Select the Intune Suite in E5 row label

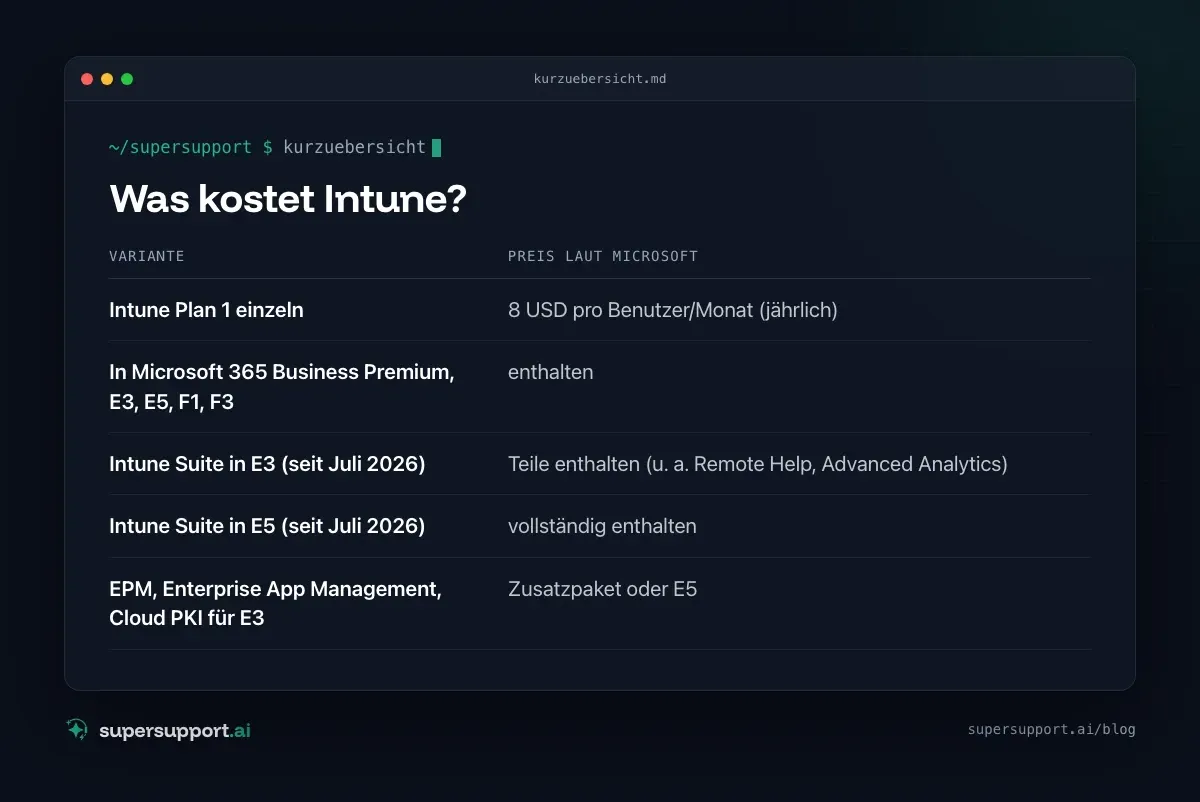[267, 526]
